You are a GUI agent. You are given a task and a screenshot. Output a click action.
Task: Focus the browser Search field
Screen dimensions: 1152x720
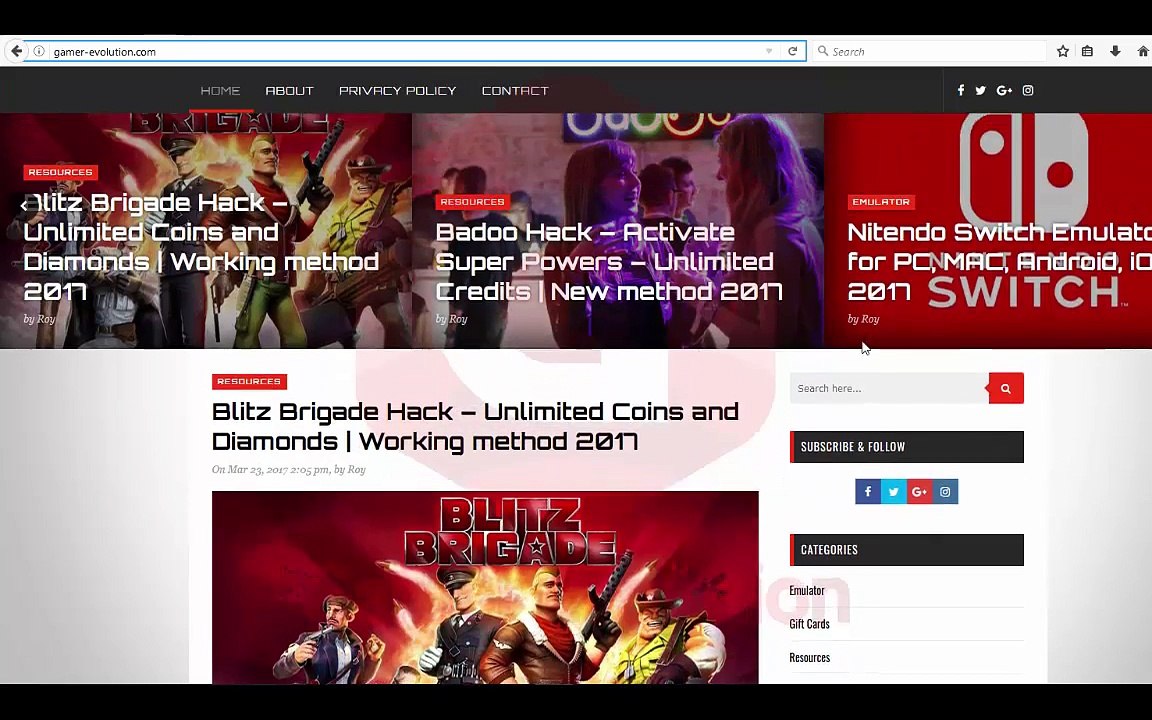929,51
